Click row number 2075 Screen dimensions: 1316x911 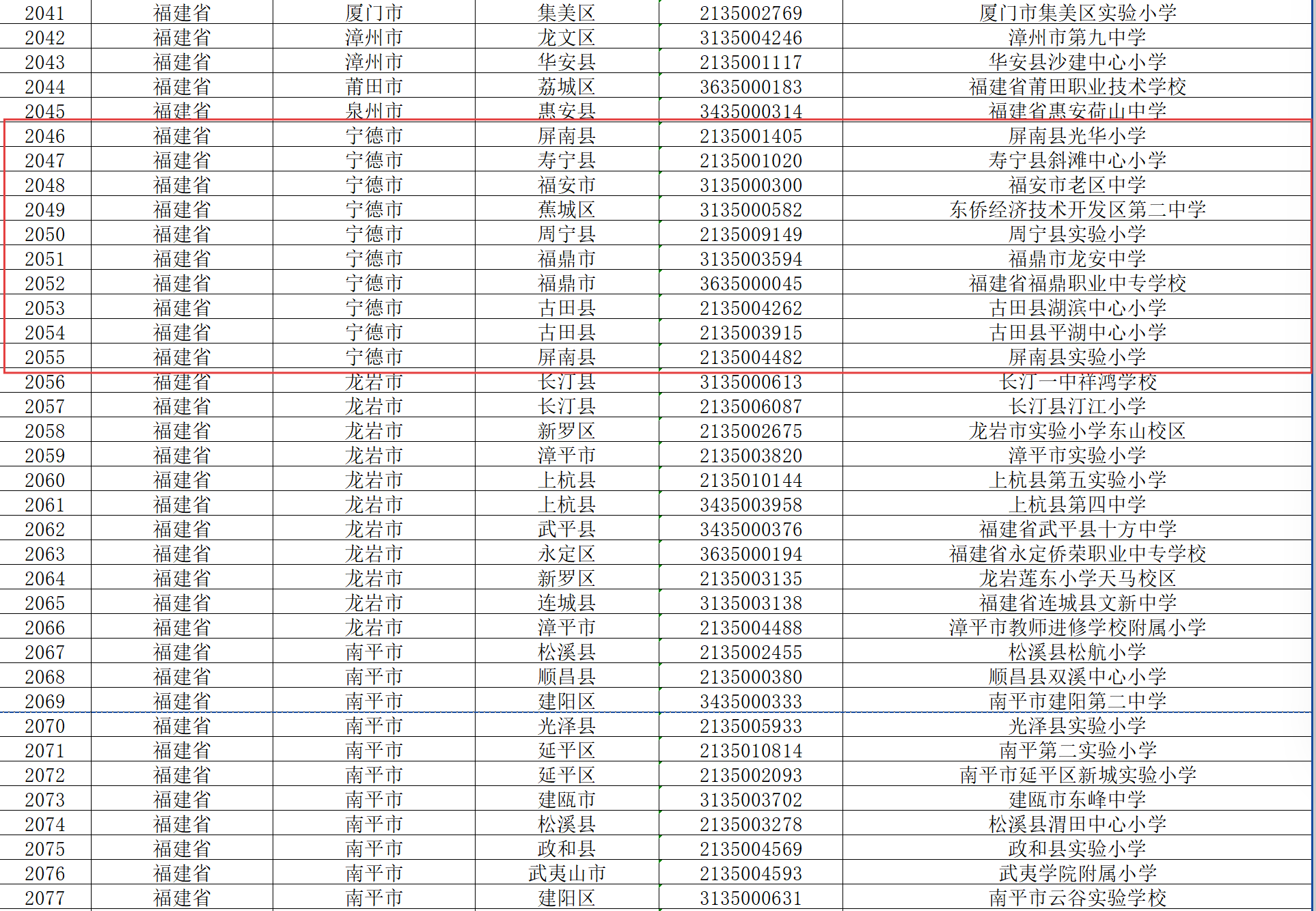[x=45, y=849]
